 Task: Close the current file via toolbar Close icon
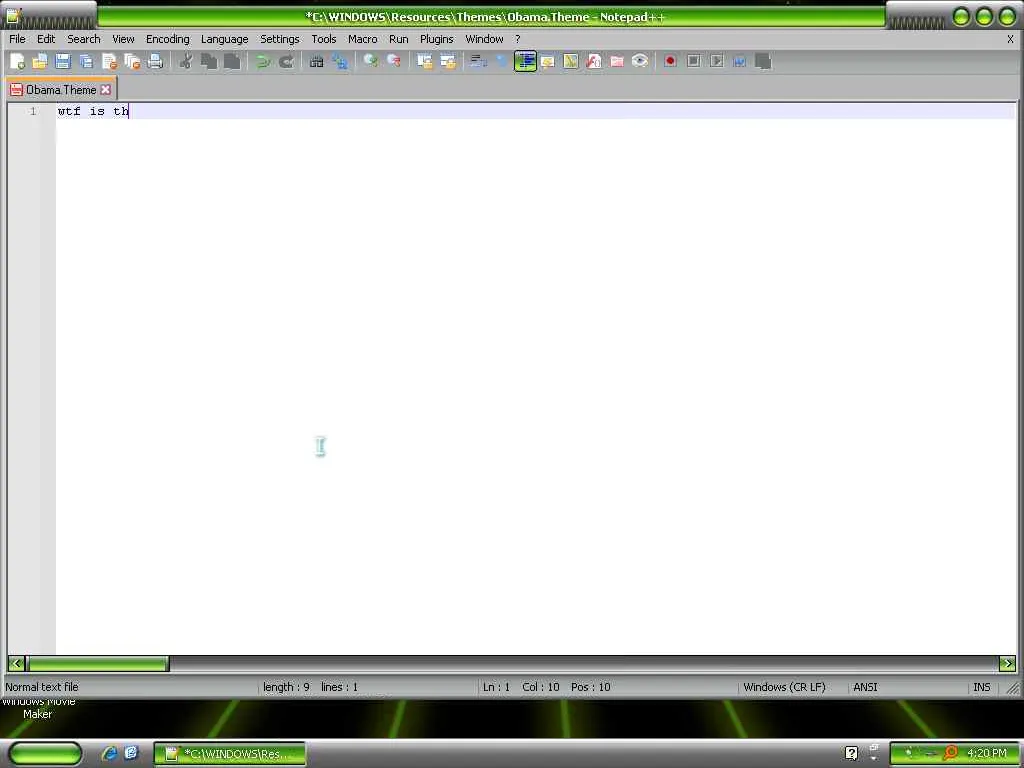click(110, 61)
